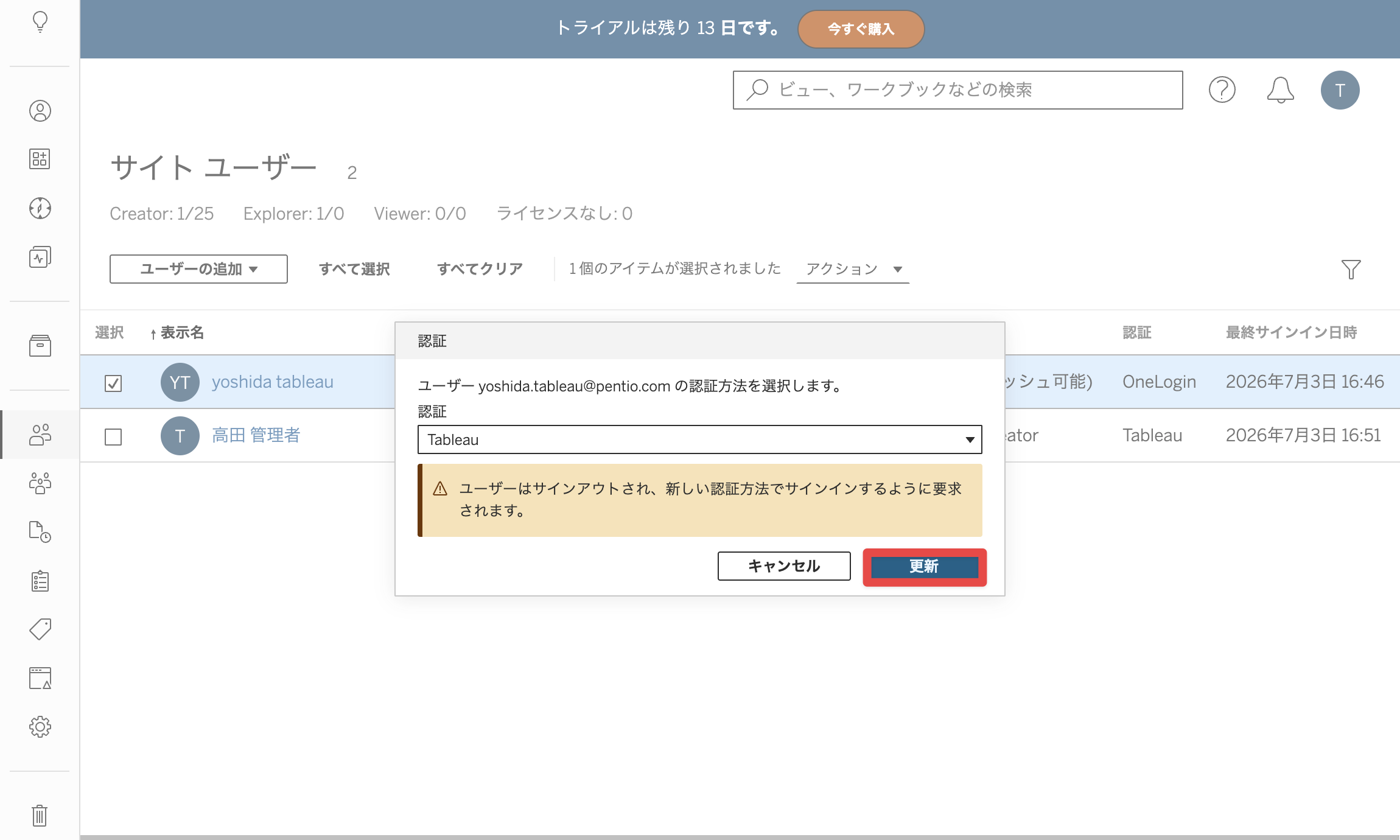
Task: Click the OneLogin authentication cell
Action: [x=1160, y=382]
